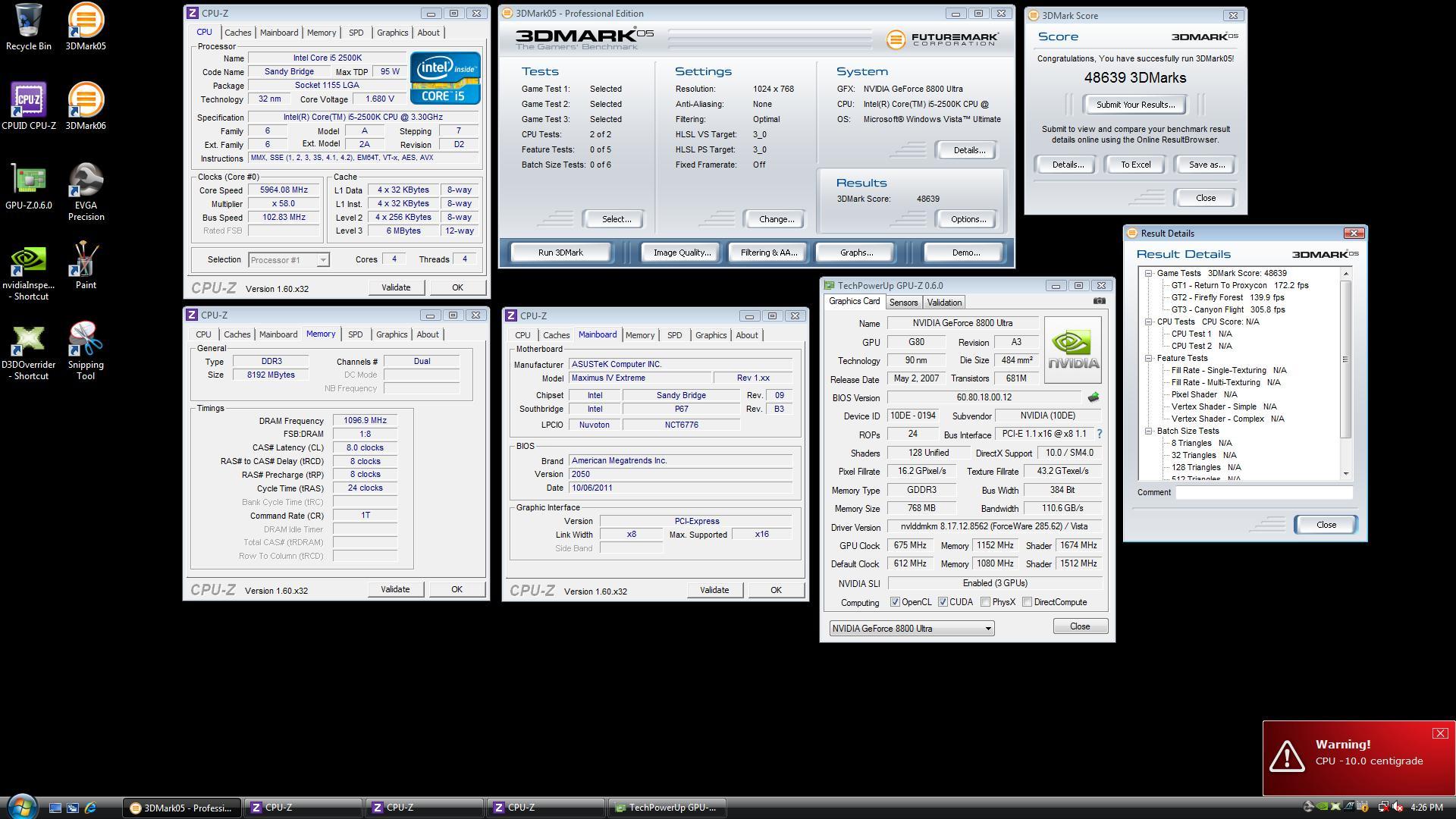Toggle the PhysX checkbox in GPU-Z
This screenshot has height=819, width=1456.
point(985,602)
